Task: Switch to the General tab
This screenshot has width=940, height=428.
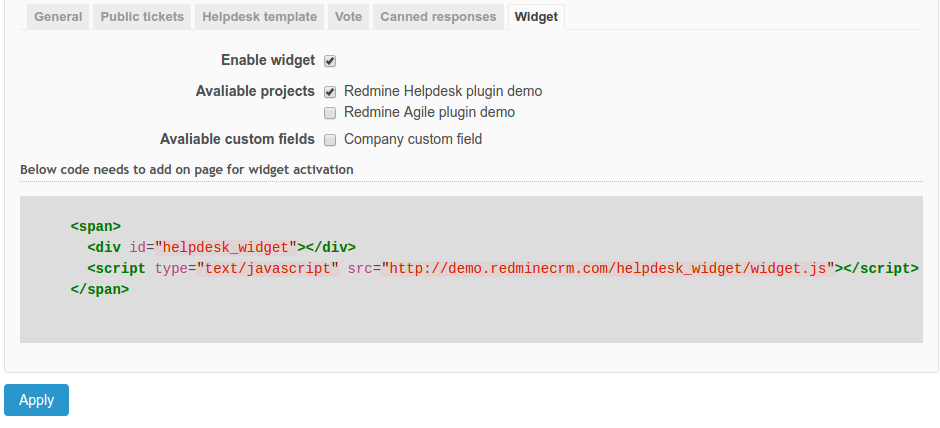Action: pyautogui.click(x=58, y=17)
